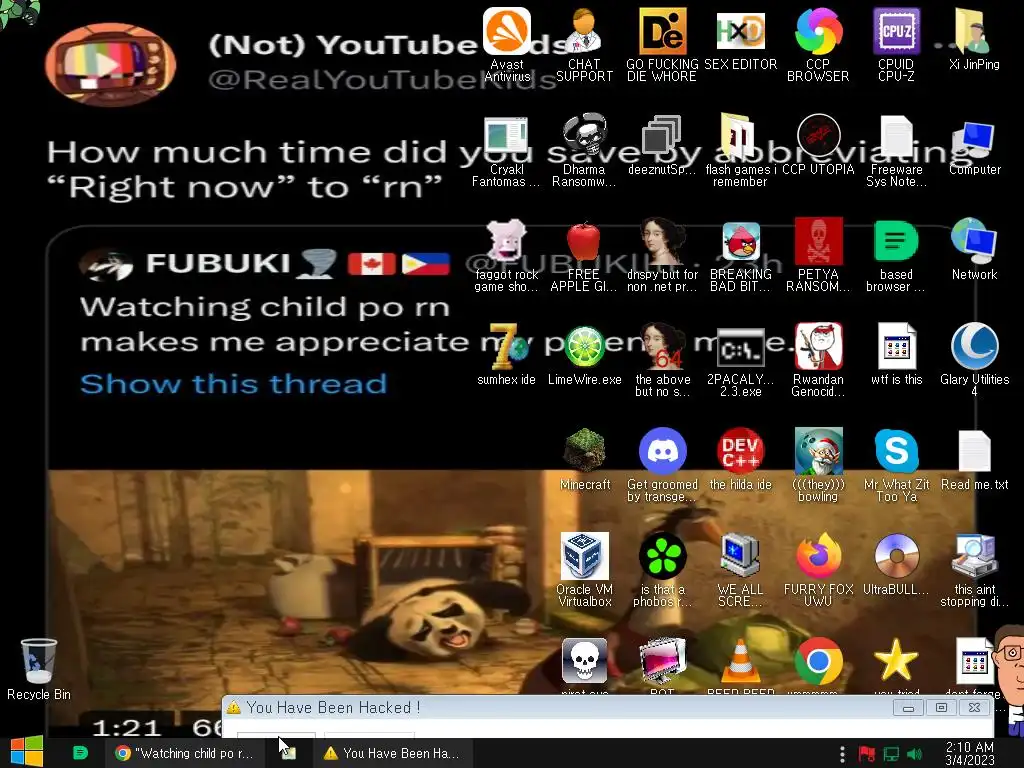The height and width of the screenshot is (768, 1024).
Task: Open the Read me.txt file
Action: click(x=974, y=460)
